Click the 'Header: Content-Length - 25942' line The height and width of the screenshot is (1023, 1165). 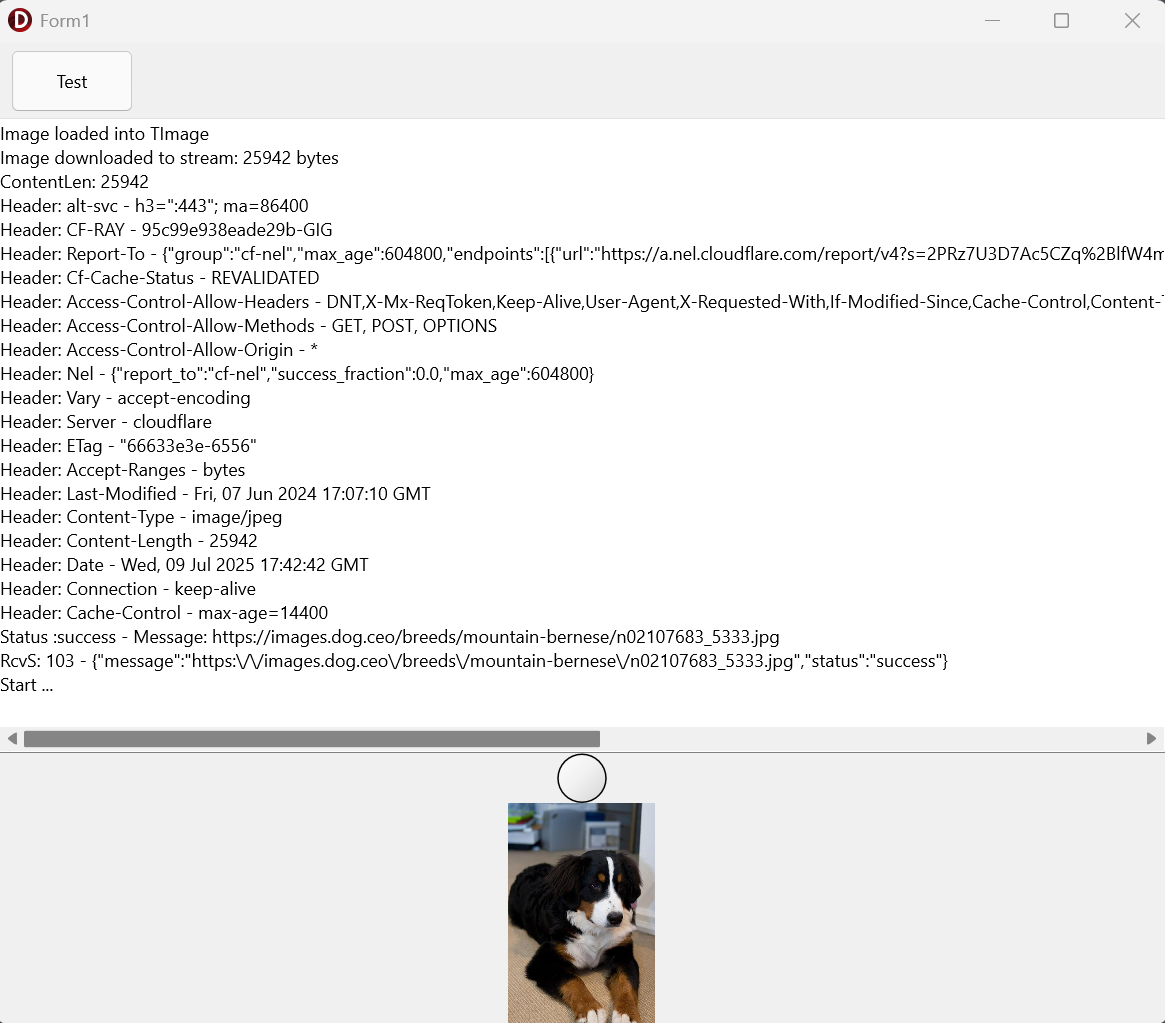[129, 541]
